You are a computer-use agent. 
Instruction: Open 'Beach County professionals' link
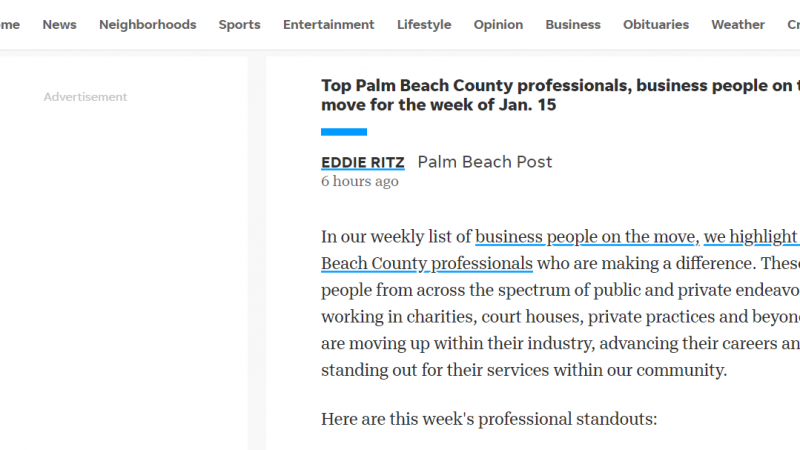tap(427, 263)
